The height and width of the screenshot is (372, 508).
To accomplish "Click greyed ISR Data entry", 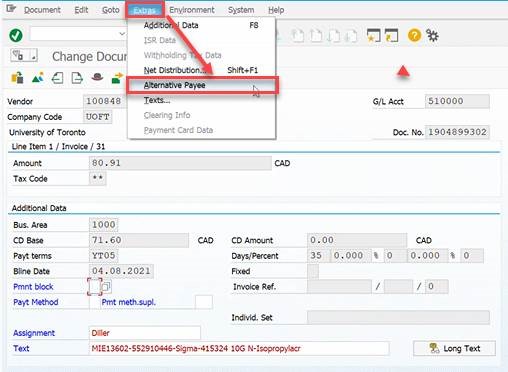I will coord(201,40).
